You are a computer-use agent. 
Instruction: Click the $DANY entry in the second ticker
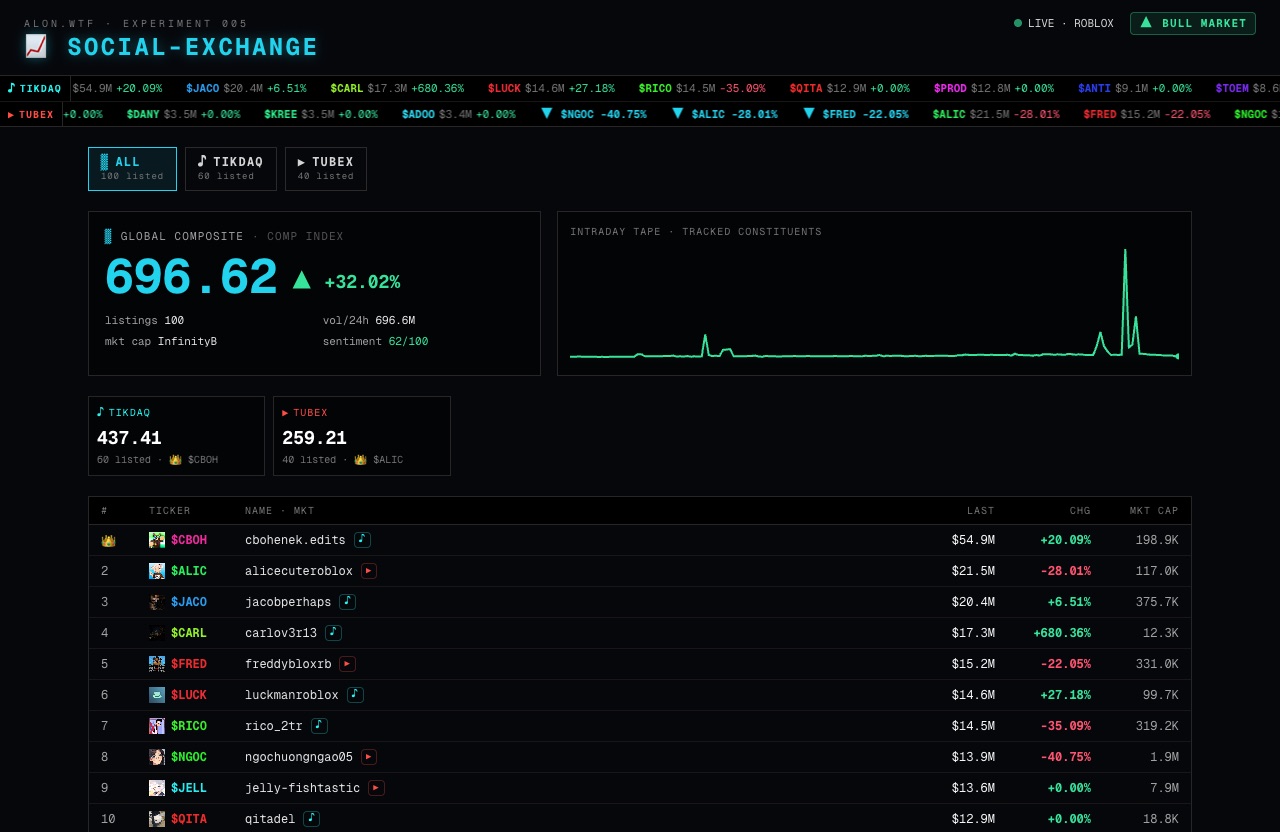(x=183, y=114)
